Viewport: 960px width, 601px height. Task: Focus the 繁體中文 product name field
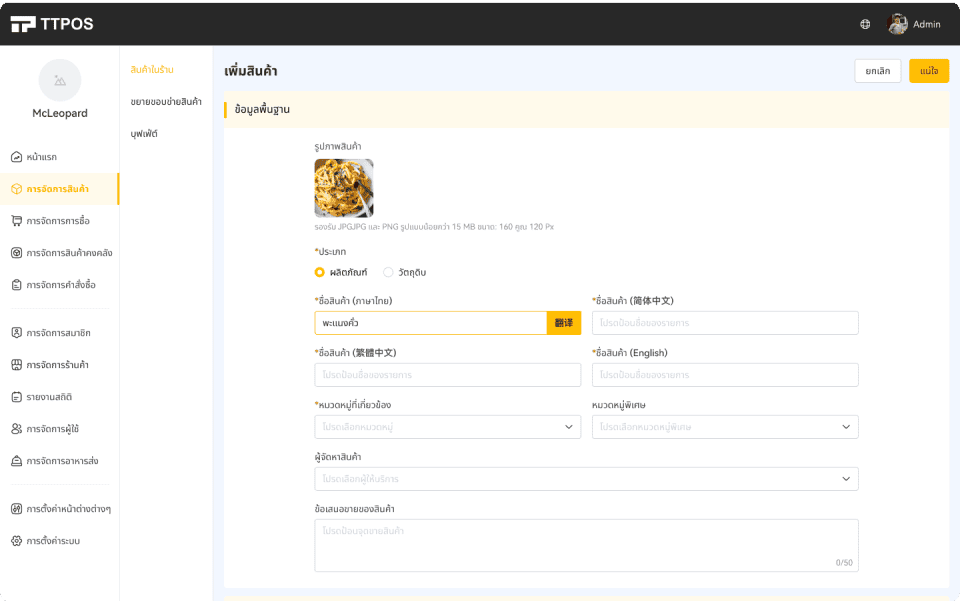point(448,375)
